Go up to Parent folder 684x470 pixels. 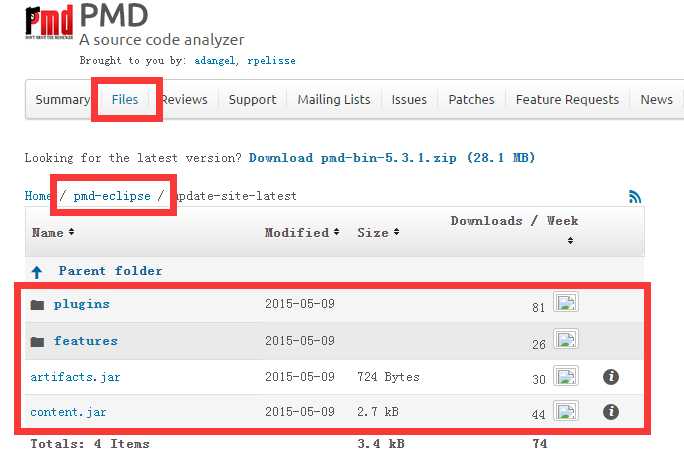click(x=110, y=271)
